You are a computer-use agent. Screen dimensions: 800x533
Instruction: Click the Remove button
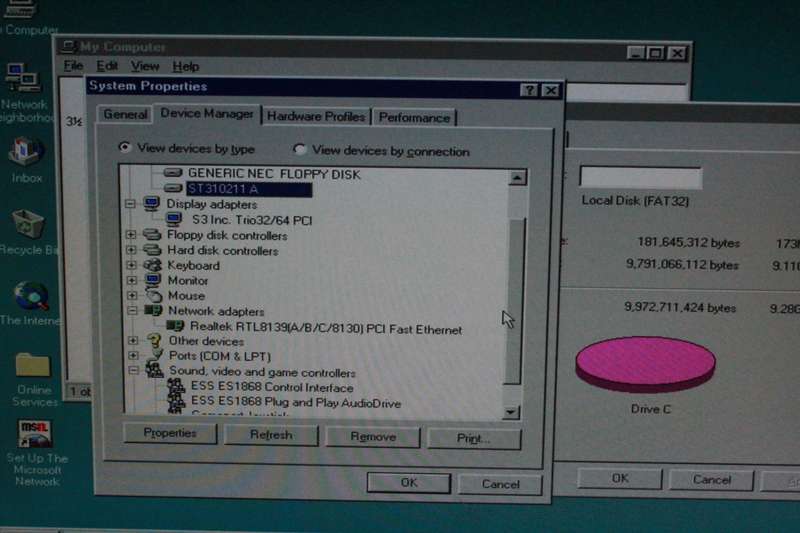pyautogui.click(x=373, y=437)
